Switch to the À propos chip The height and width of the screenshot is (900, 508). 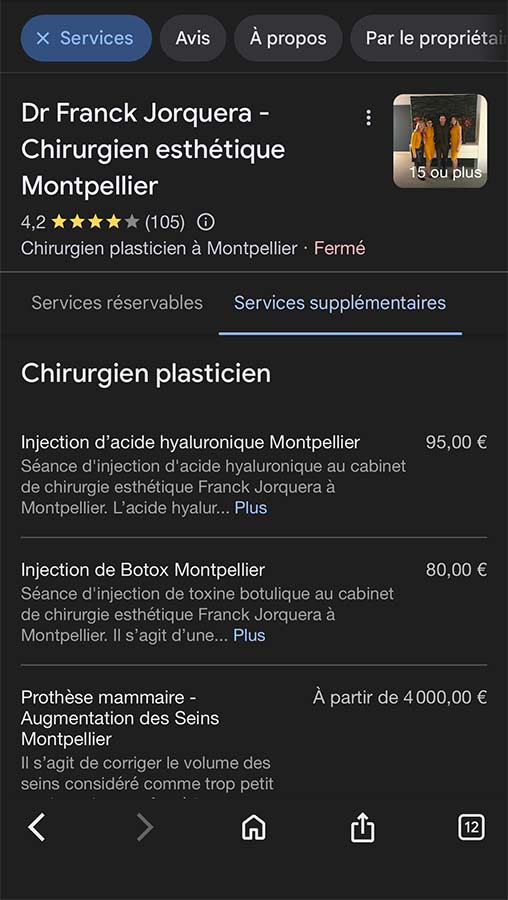[288, 38]
